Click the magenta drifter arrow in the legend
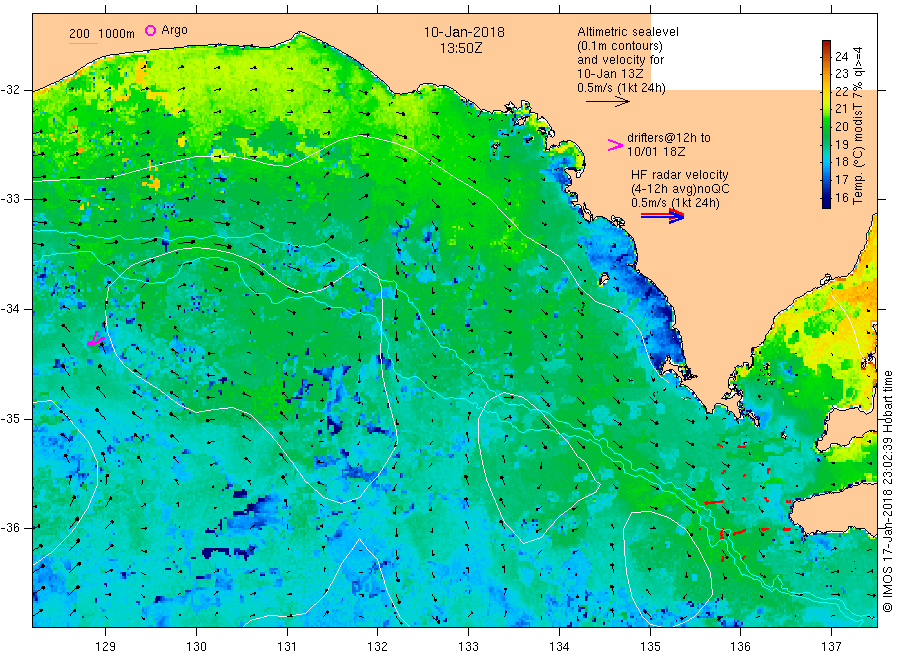Image resolution: width=900 pixels, height=660 pixels. (615, 145)
